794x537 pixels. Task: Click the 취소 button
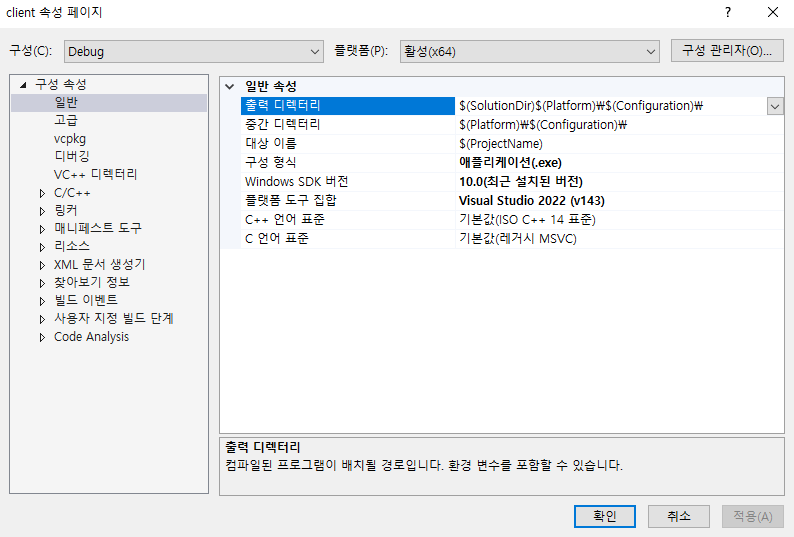679,516
